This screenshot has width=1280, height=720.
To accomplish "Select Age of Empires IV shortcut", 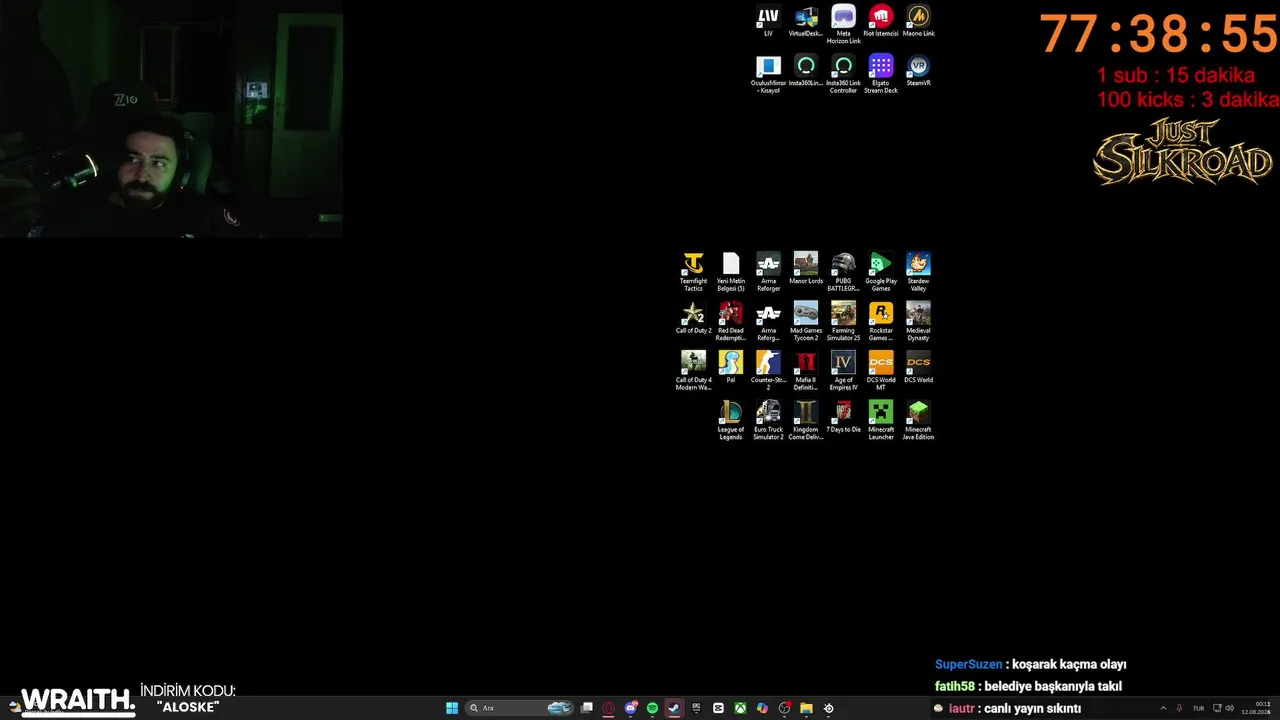I will click(843, 370).
